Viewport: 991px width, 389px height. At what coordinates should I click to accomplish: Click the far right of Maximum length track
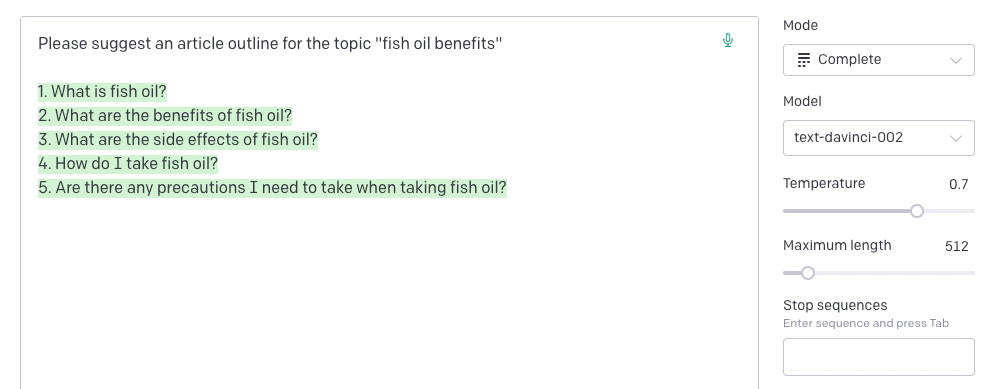click(968, 273)
